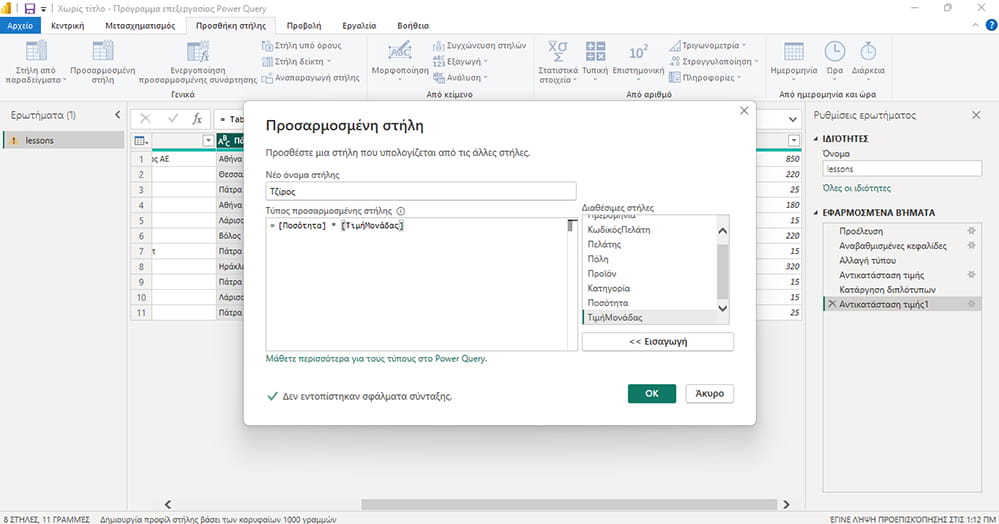This screenshot has height=524, width=999.
Task: Open Ανάλυση command
Action: 460,77
